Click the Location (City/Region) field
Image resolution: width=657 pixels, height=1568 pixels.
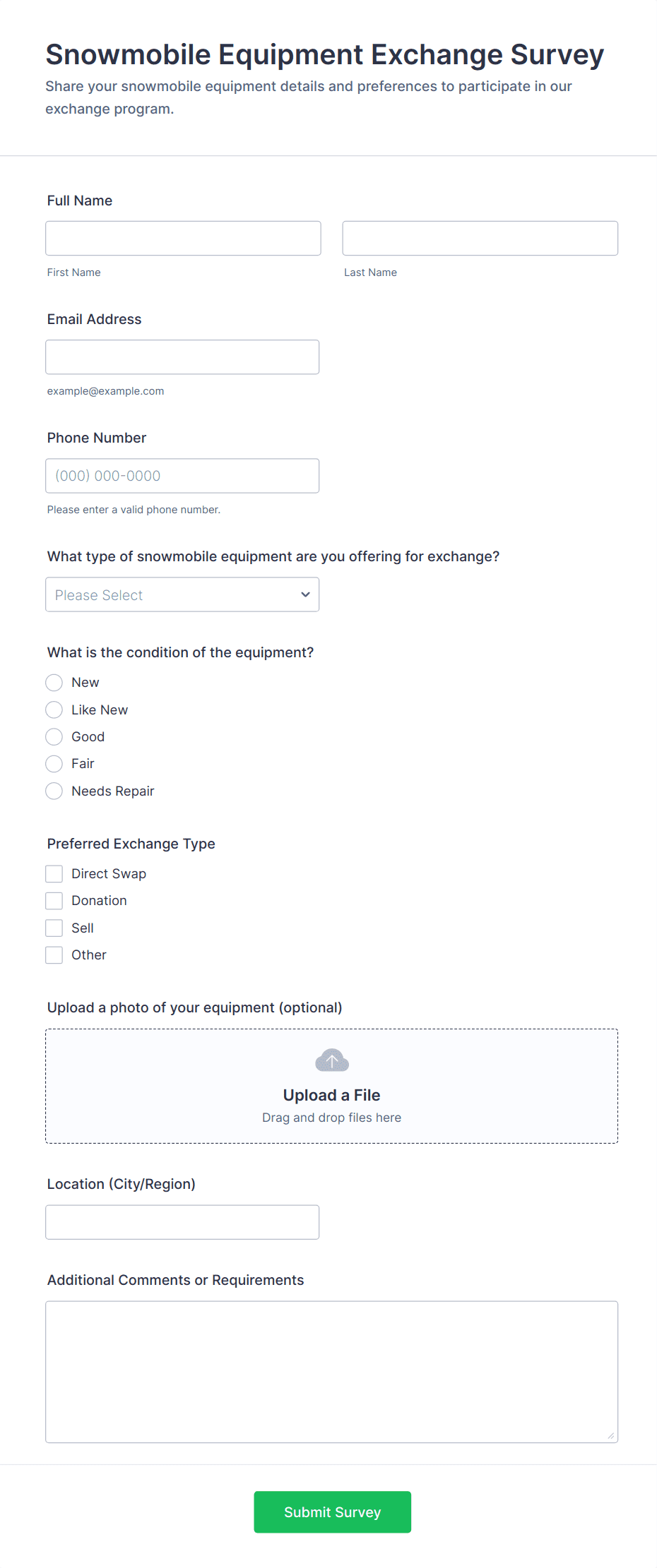point(182,1222)
